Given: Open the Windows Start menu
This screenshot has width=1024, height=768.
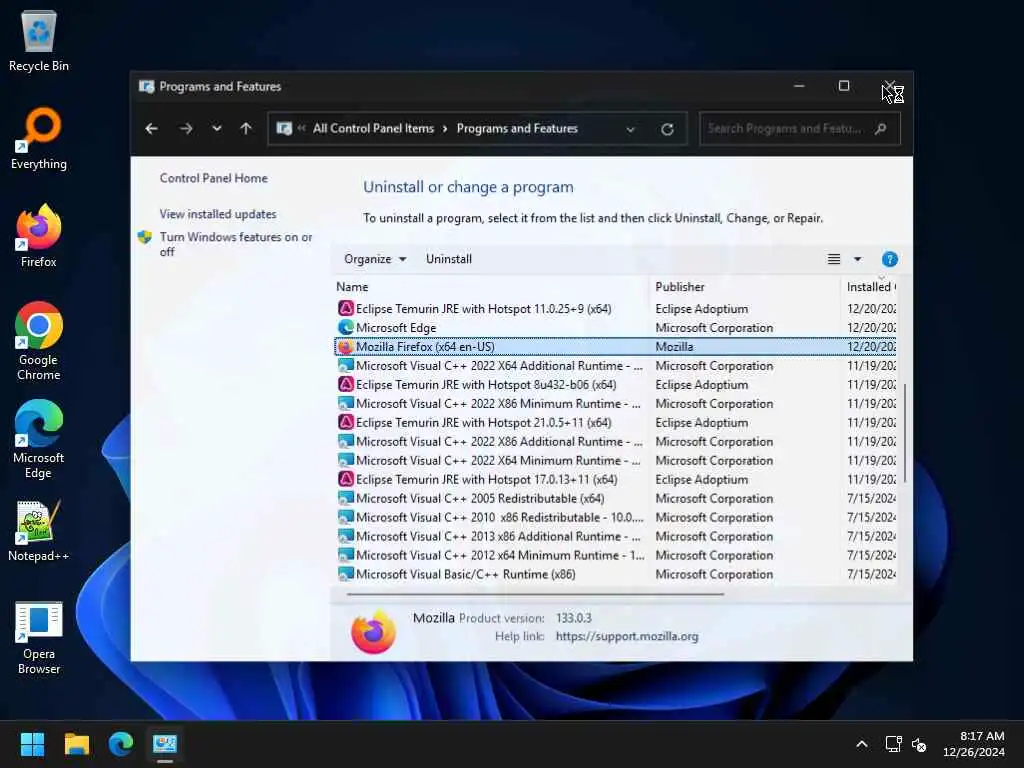Looking at the screenshot, I should pos(32,744).
